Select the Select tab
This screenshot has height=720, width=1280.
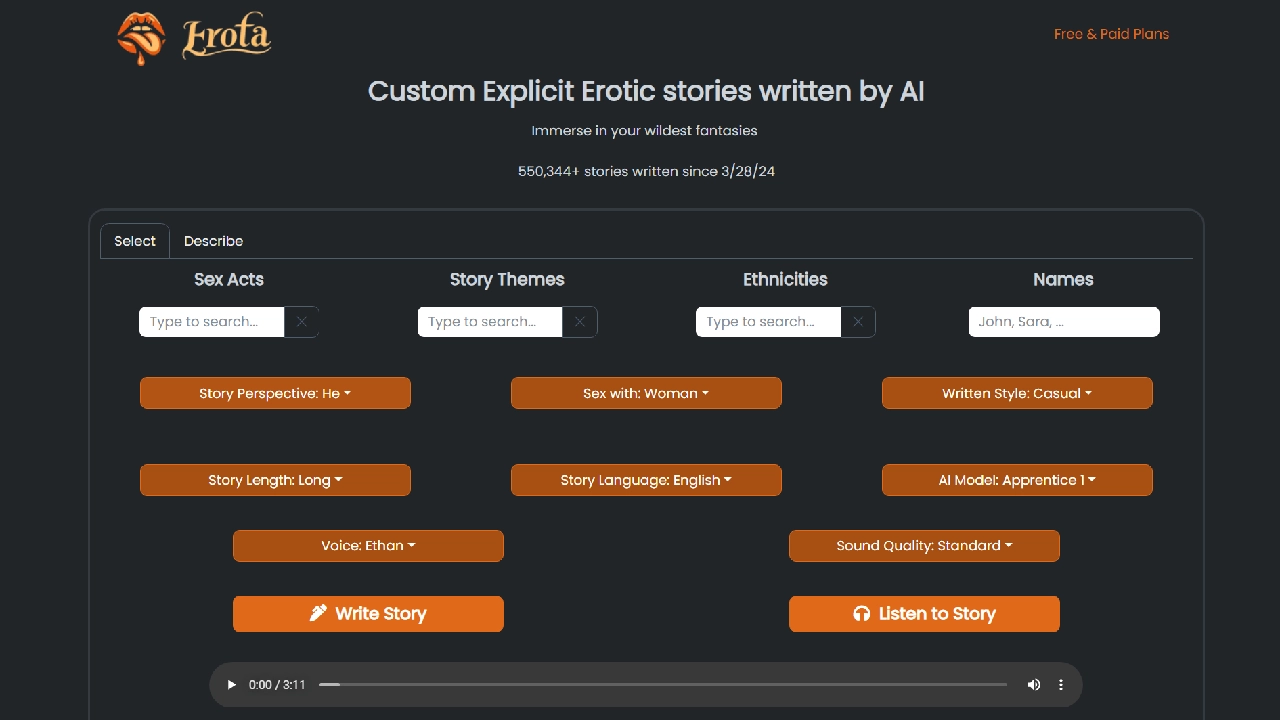(135, 241)
